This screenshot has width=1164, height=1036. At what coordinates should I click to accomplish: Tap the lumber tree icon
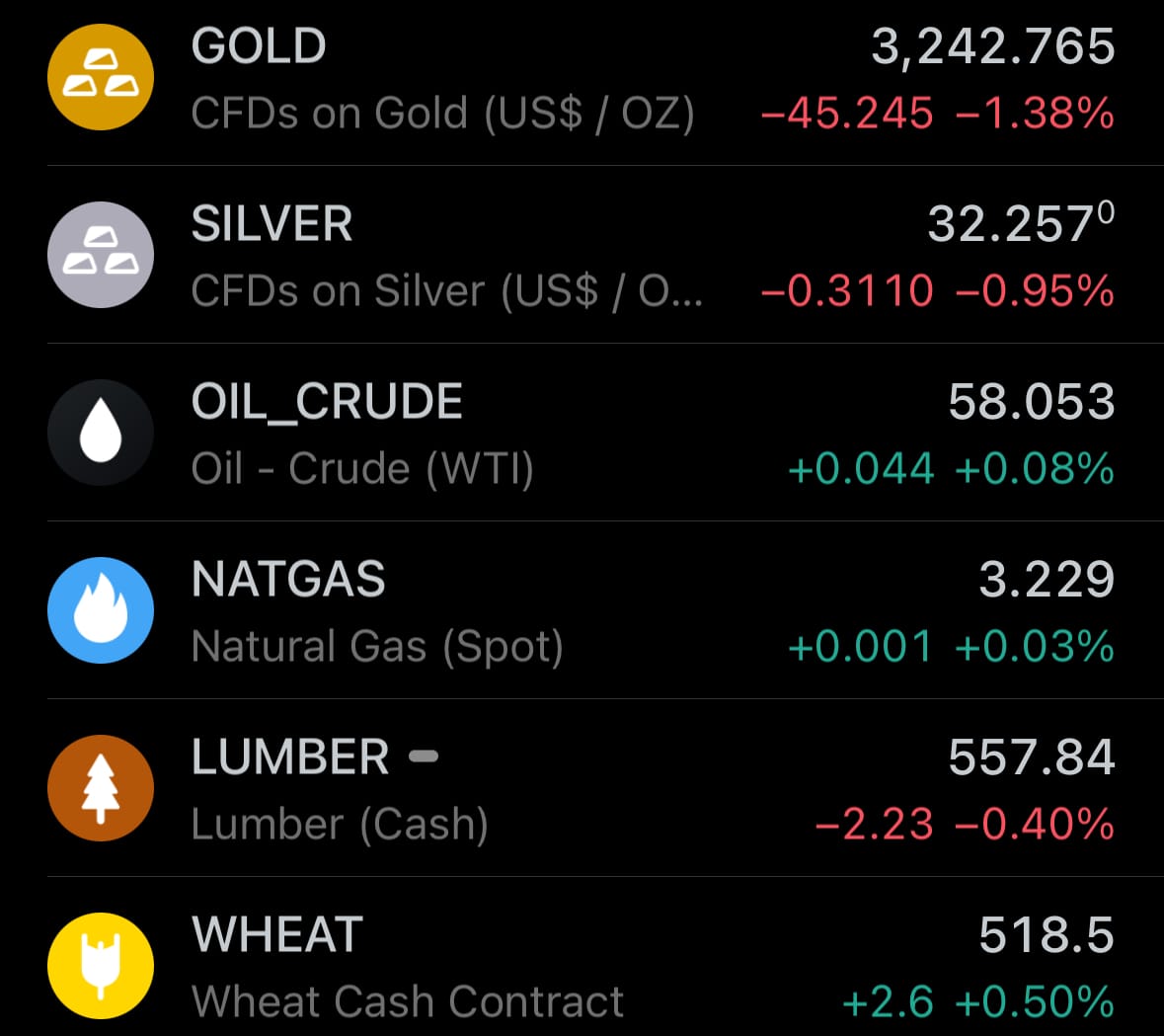(101, 788)
